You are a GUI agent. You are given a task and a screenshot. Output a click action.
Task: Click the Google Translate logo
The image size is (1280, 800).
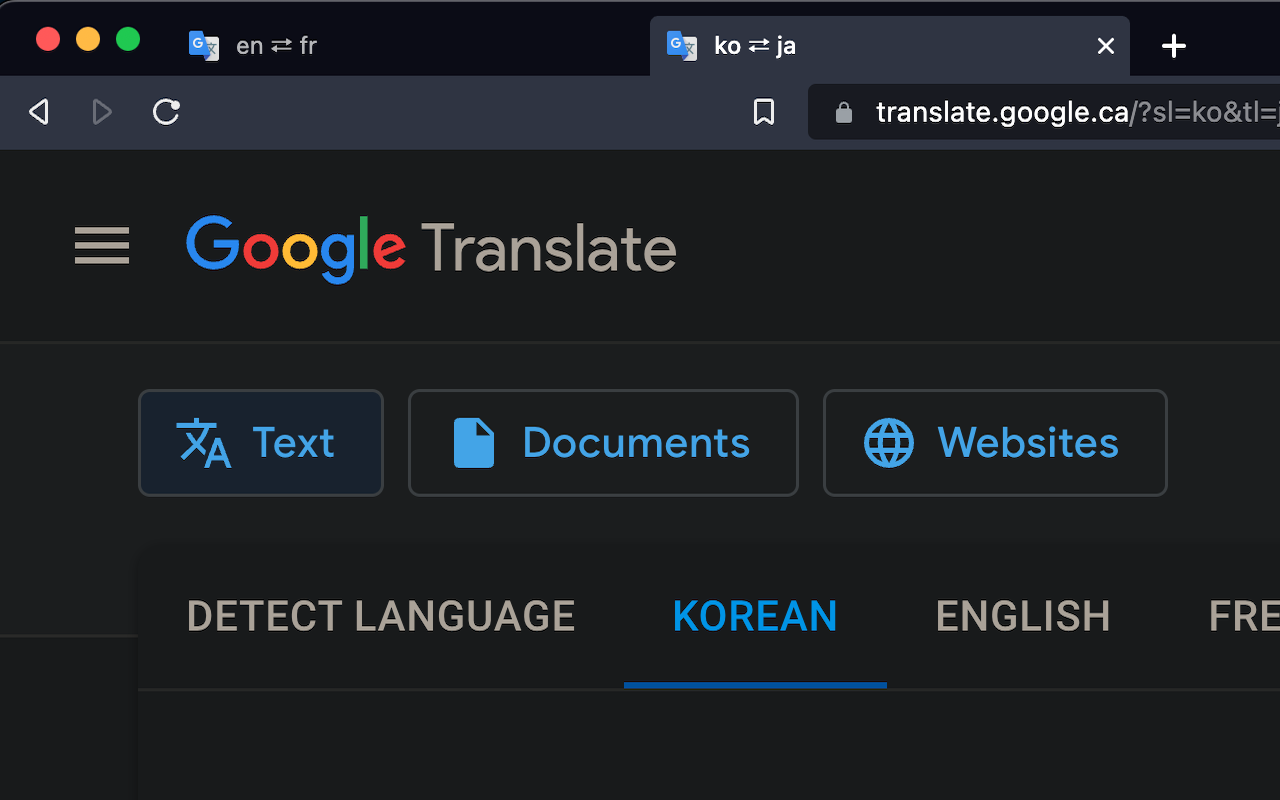click(x=431, y=248)
